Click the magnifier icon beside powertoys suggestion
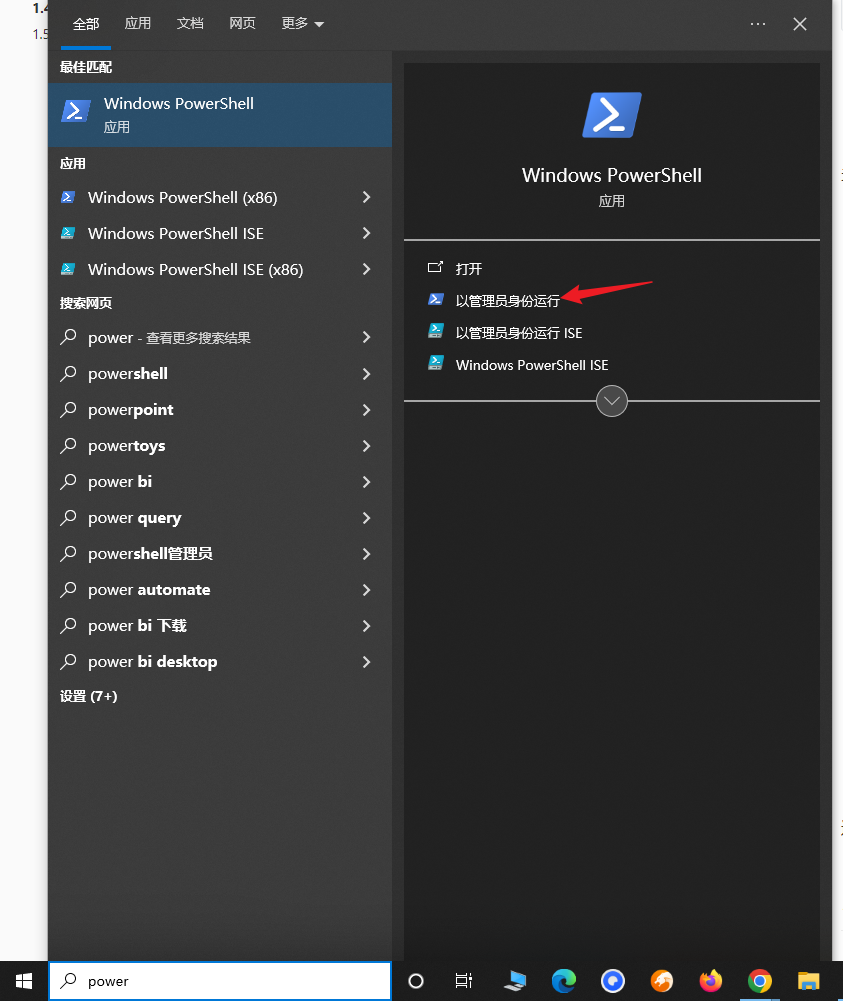 coord(68,446)
